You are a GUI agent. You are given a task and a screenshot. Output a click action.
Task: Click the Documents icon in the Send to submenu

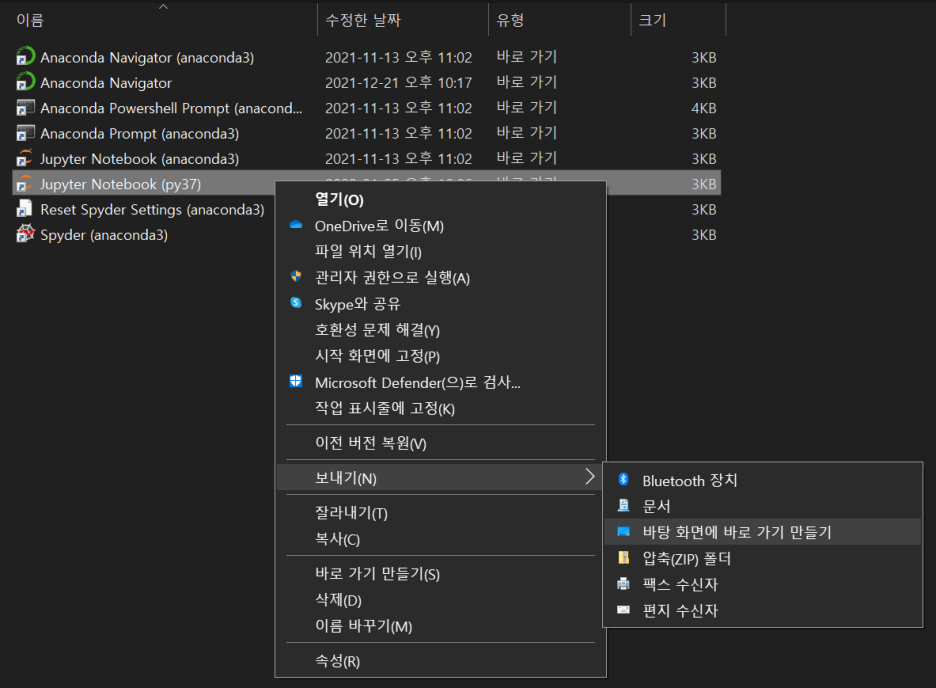(623, 505)
